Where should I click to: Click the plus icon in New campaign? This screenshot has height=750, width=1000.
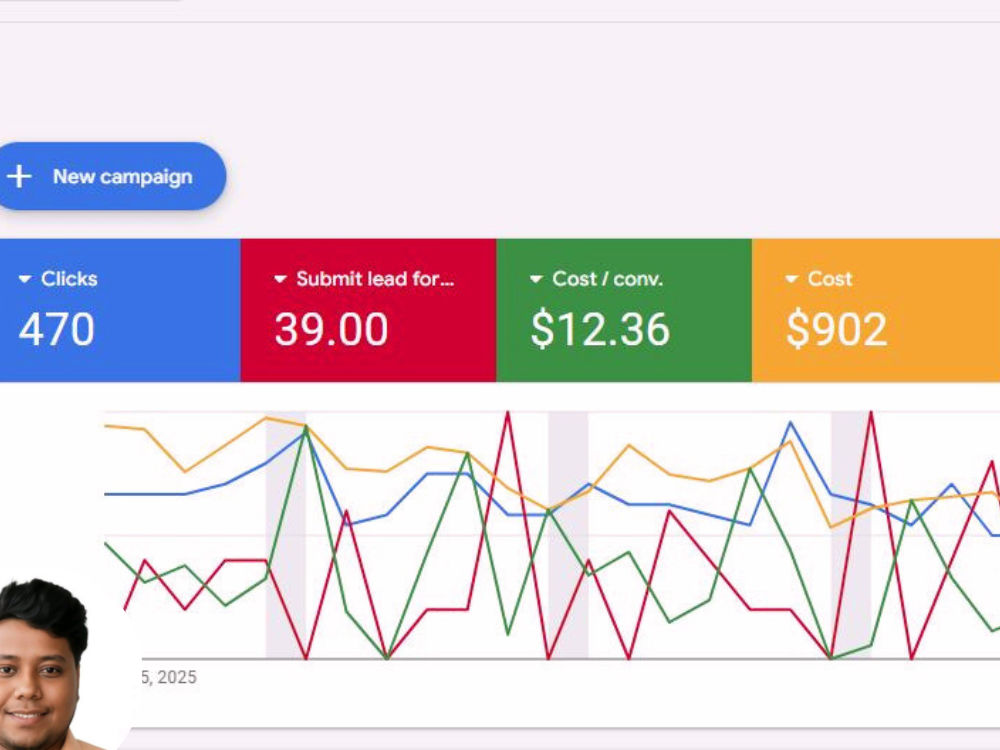coord(20,177)
